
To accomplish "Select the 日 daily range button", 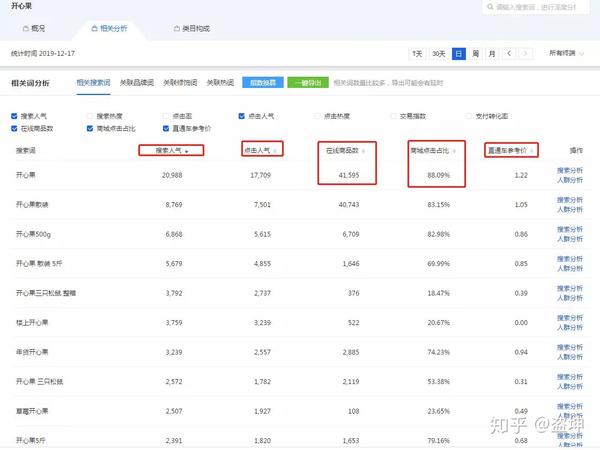I will point(458,54).
